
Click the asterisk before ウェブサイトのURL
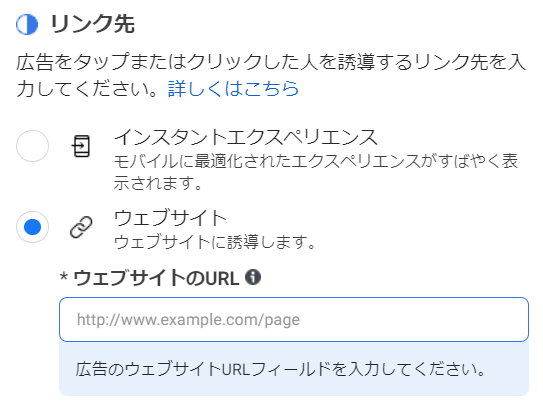(63, 277)
